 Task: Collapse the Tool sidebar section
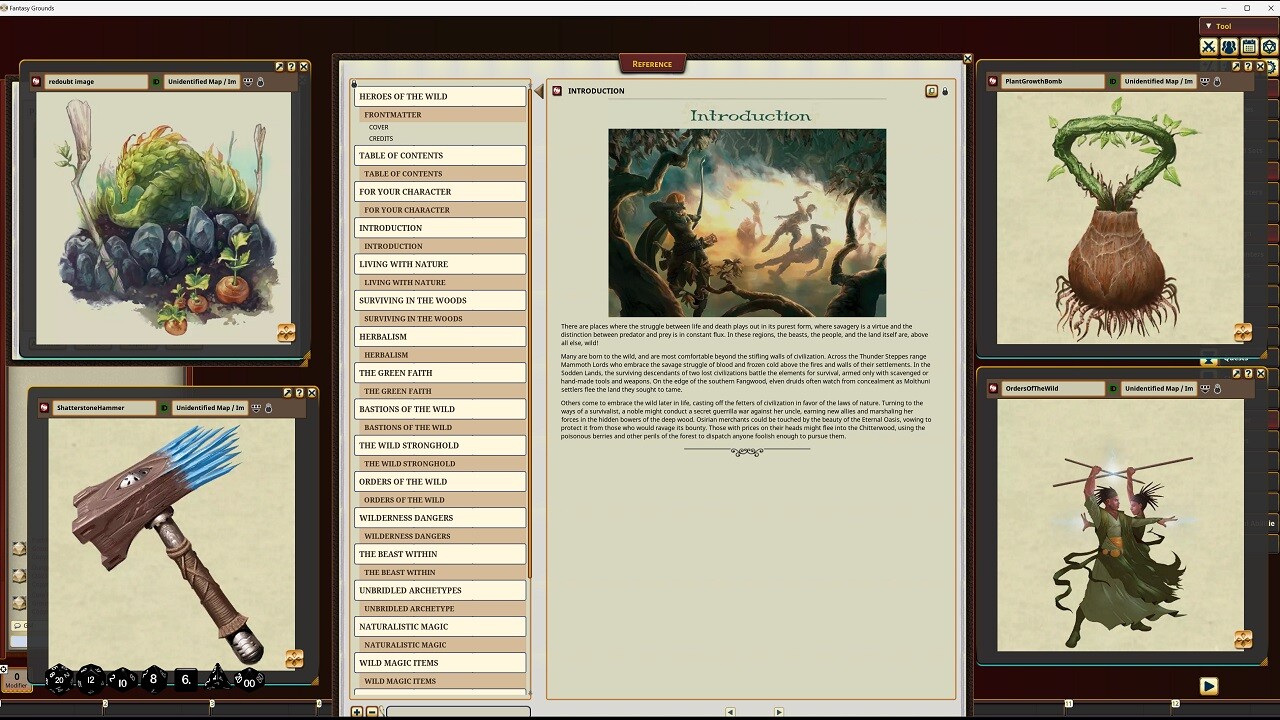1208,26
